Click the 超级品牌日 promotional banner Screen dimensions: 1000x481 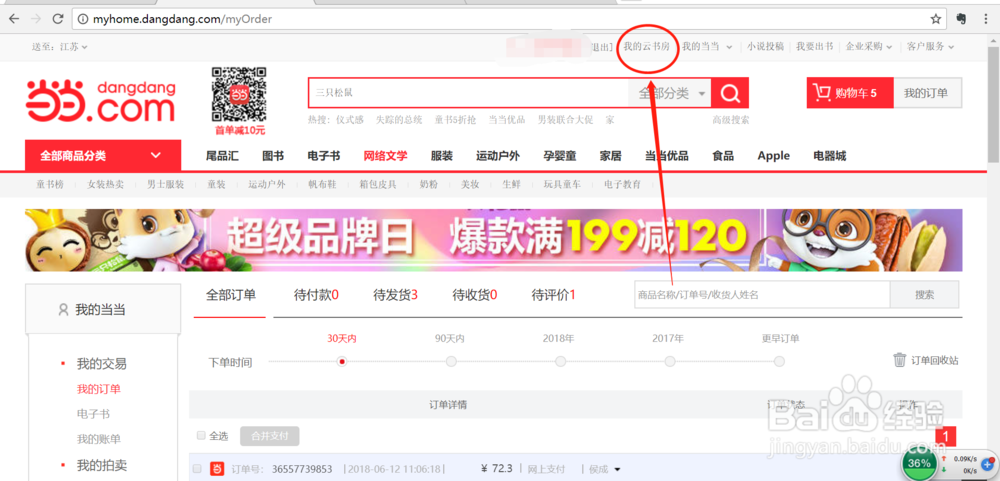click(x=494, y=240)
